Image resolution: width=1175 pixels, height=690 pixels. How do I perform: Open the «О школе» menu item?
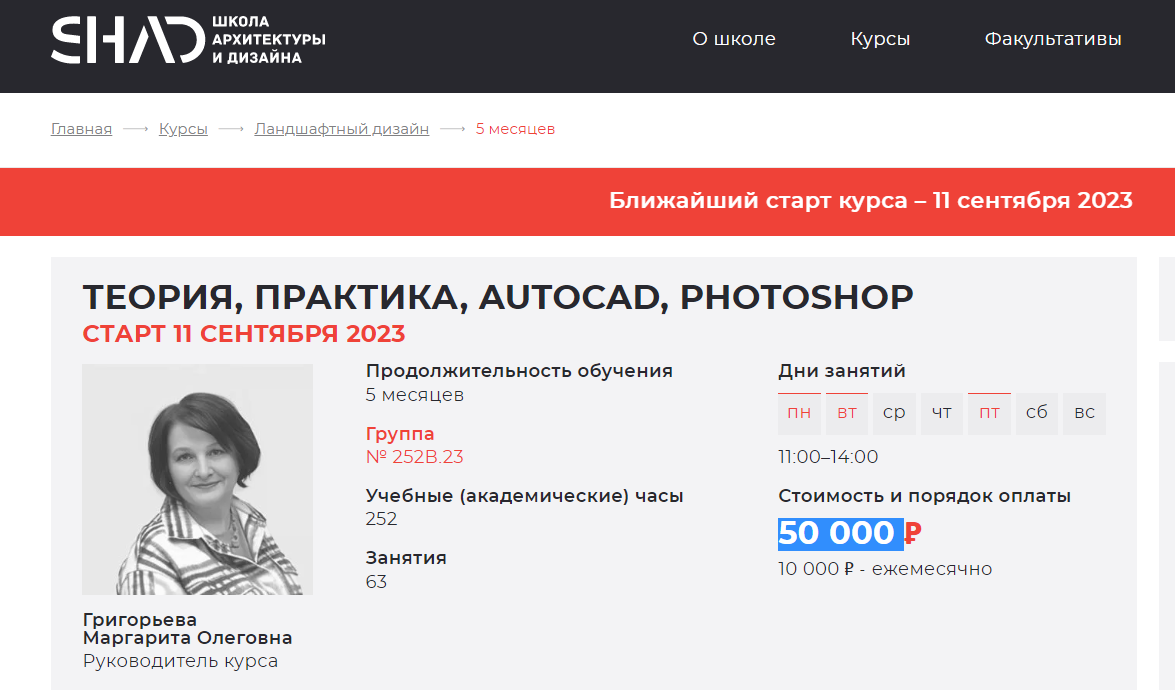tap(734, 39)
